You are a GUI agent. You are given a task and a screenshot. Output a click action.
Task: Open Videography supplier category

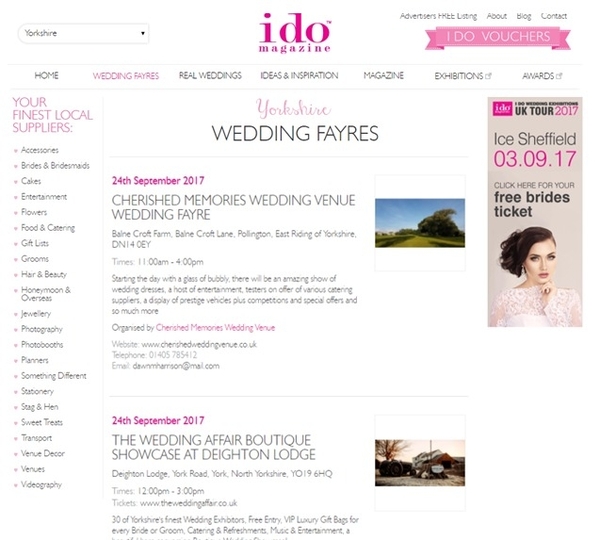point(41,485)
